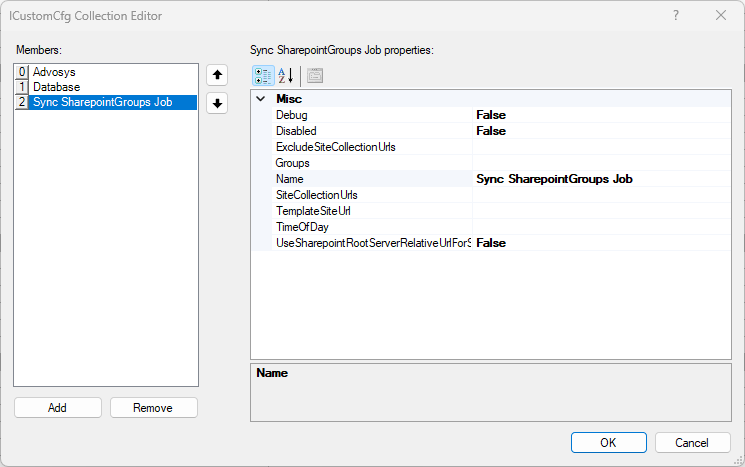745x467 pixels.
Task: Close the Collection Editor dialog
Action: coord(721,16)
